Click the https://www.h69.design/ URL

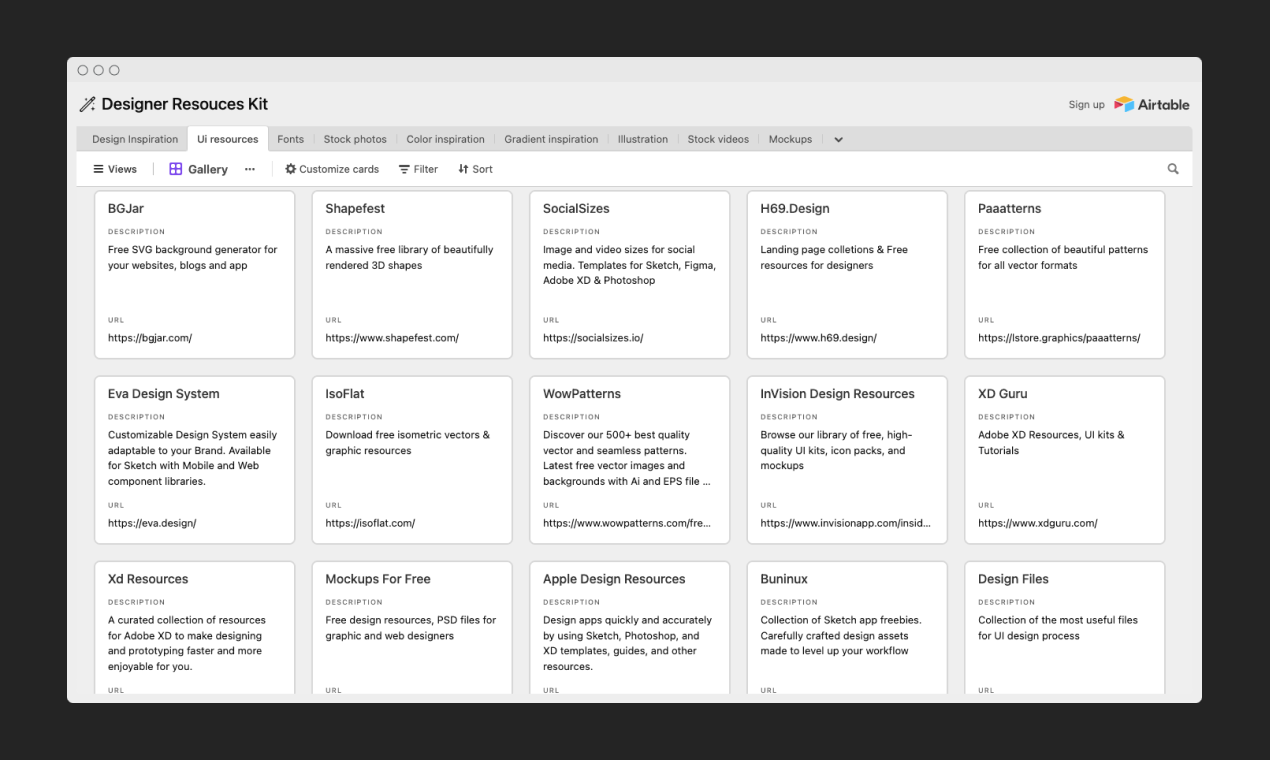pyautogui.click(x=818, y=338)
